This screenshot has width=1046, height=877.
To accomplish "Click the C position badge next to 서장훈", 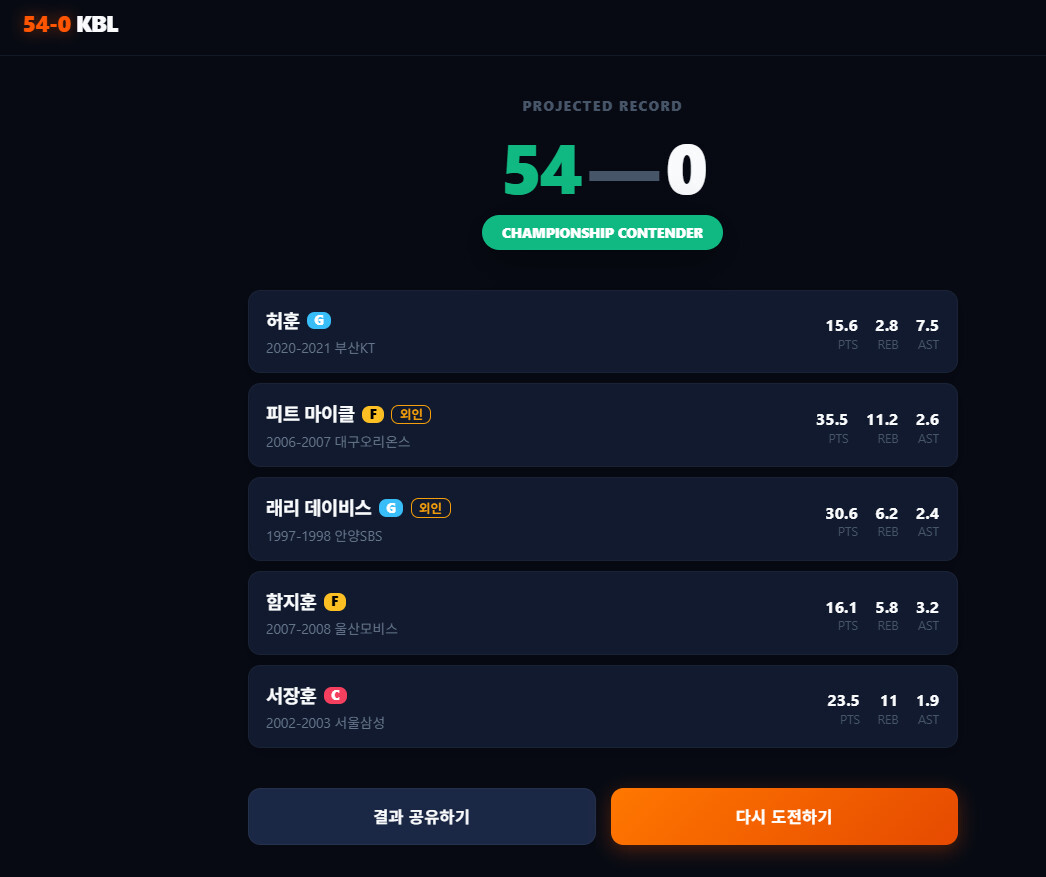I will [x=336, y=696].
